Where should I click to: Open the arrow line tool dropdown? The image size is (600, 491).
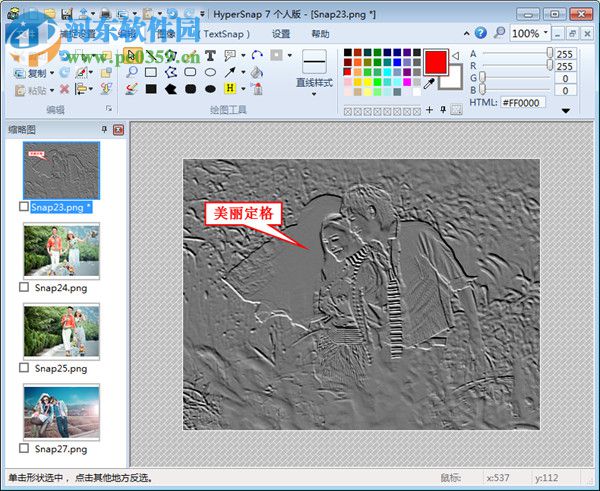coord(243,72)
